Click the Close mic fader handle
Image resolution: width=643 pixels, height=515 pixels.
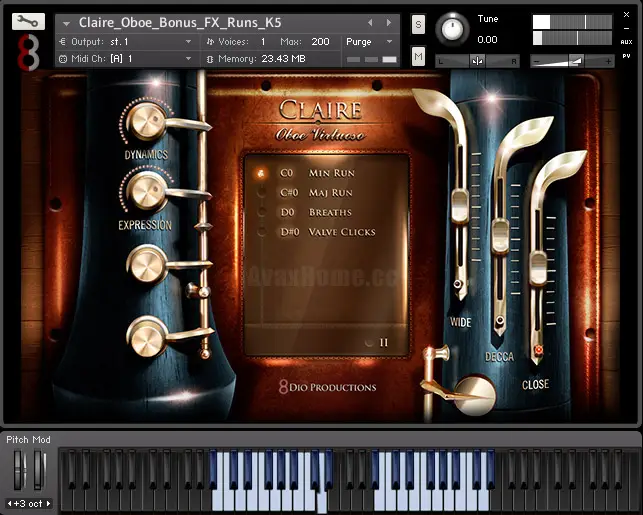[538, 268]
